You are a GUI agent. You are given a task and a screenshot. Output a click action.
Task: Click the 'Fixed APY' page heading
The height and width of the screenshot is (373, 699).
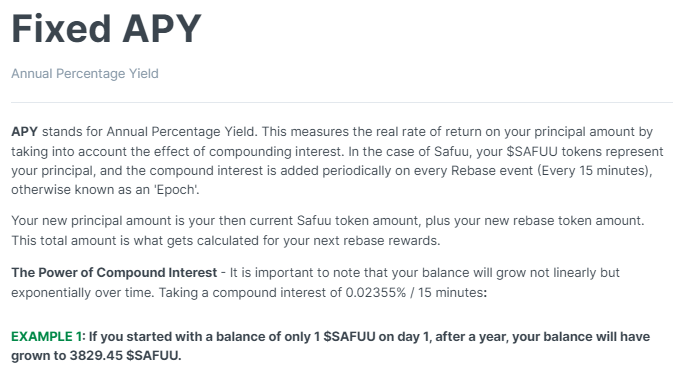click(x=107, y=29)
